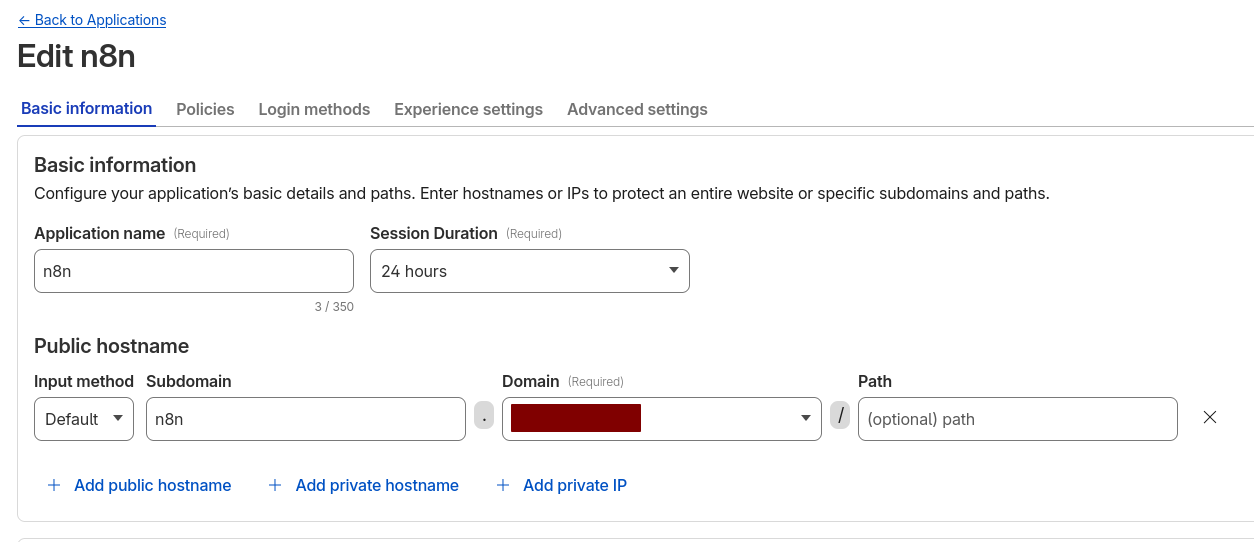This screenshot has width=1254, height=542.
Task: Select the Advanced settings tab
Action: coord(637,110)
